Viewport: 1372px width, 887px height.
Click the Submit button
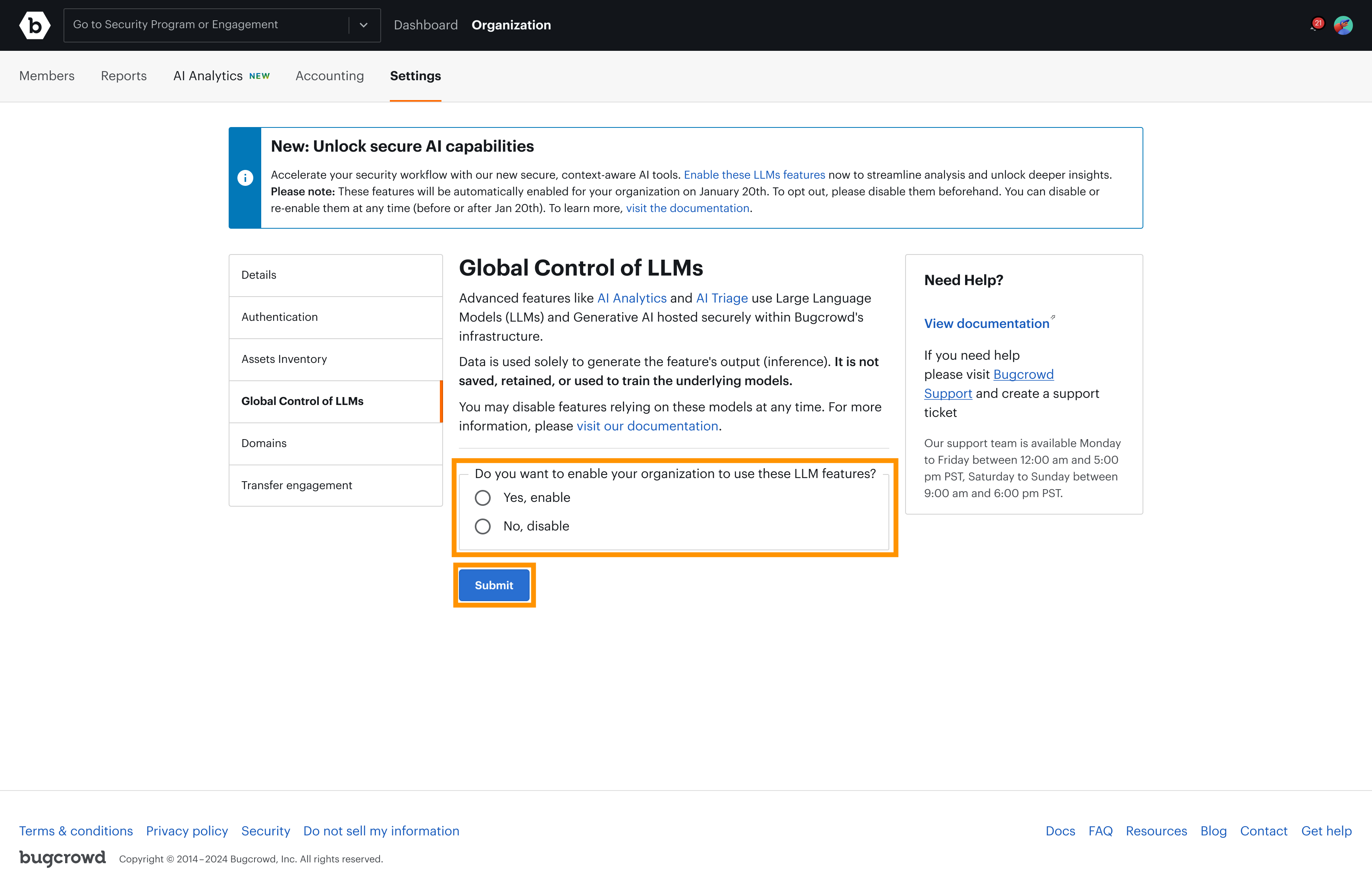coord(493,584)
